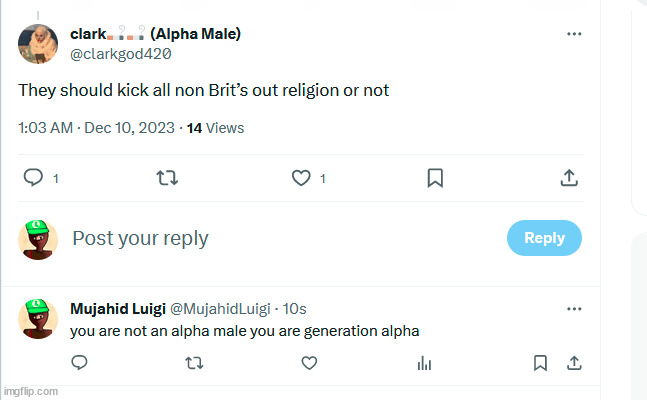Image resolution: width=647 pixels, height=400 pixels.
Task: View analytics for Mujahid Luigi's reply
Action: pos(424,362)
